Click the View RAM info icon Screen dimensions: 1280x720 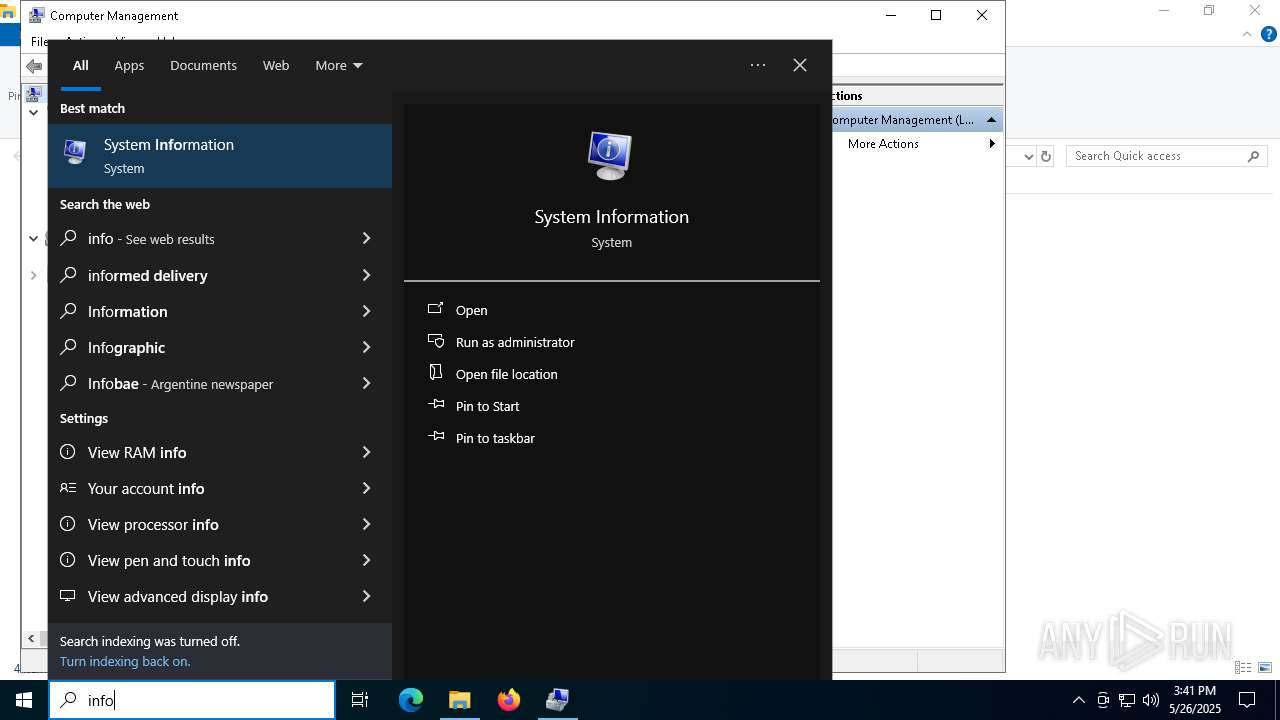(68, 452)
